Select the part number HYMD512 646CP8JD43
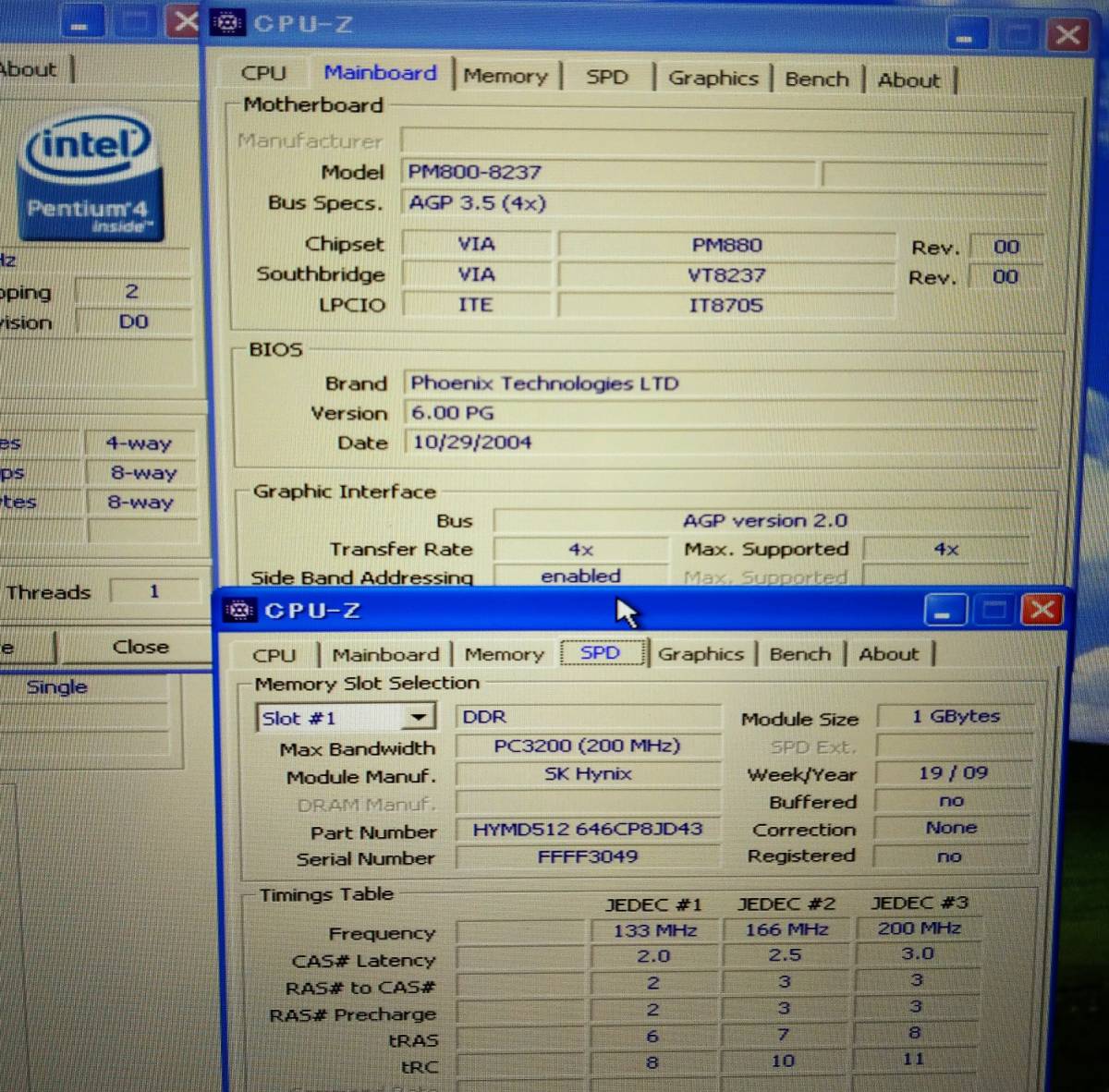Image resolution: width=1109 pixels, height=1092 pixels. 589,830
